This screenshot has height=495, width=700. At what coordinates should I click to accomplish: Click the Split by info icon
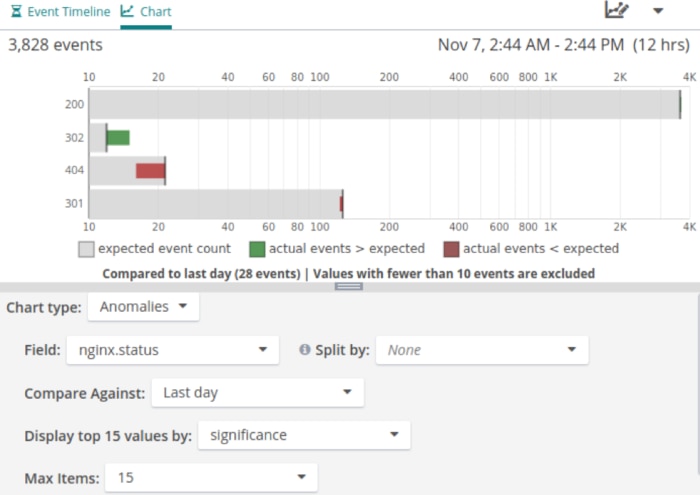(x=305, y=350)
